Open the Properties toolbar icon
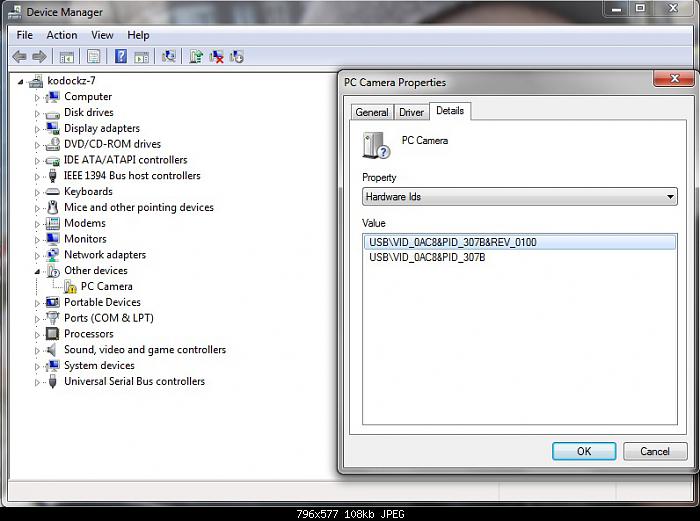This screenshot has height=521, width=700. (93, 57)
